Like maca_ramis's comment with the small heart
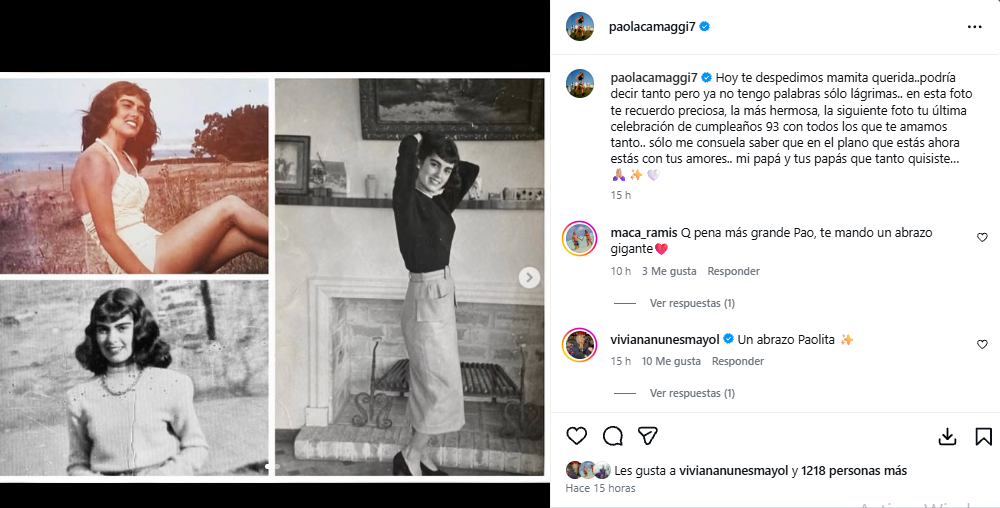Screen dimensions: 1000x508 982,238
